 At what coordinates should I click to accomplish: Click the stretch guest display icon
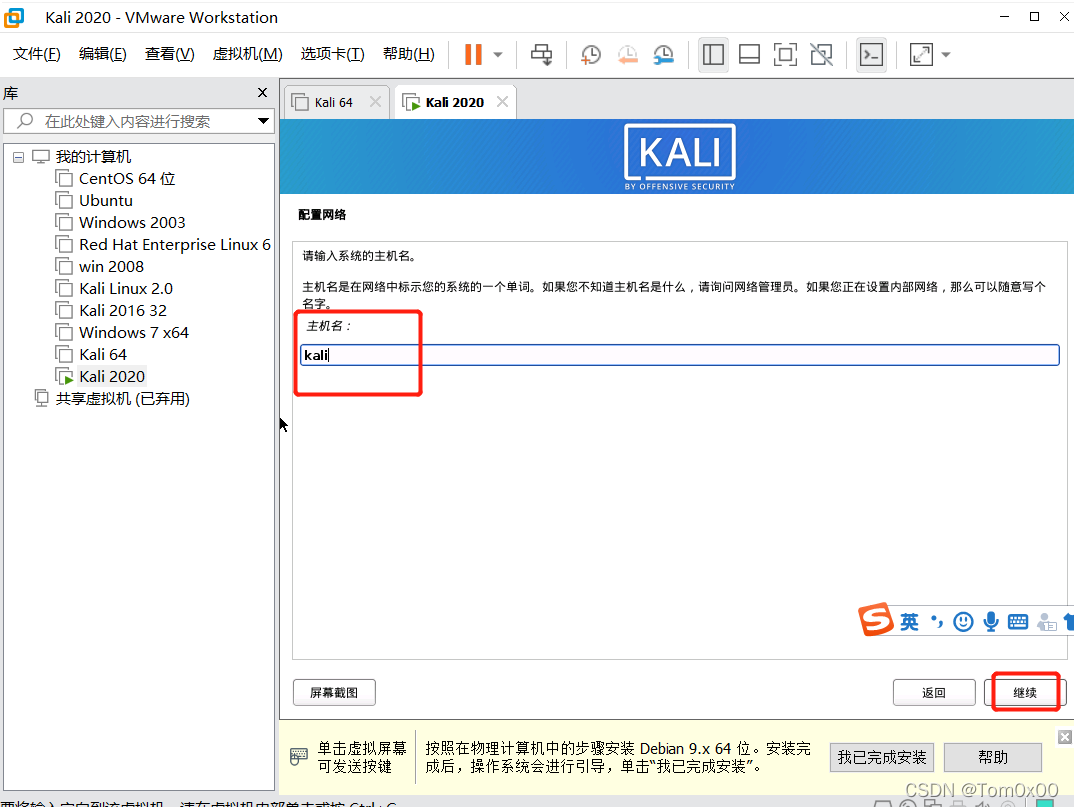[921, 55]
